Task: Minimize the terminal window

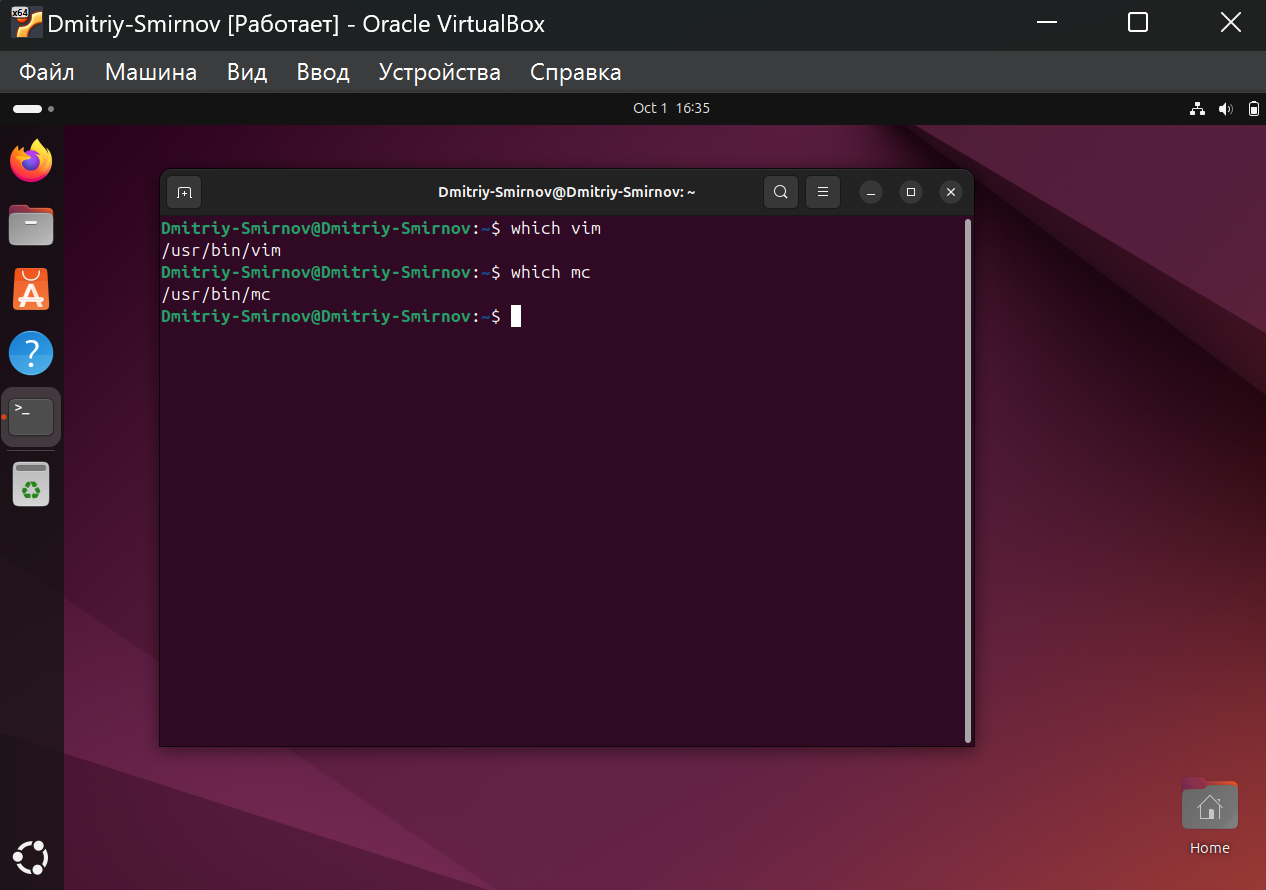Action: click(x=871, y=192)
